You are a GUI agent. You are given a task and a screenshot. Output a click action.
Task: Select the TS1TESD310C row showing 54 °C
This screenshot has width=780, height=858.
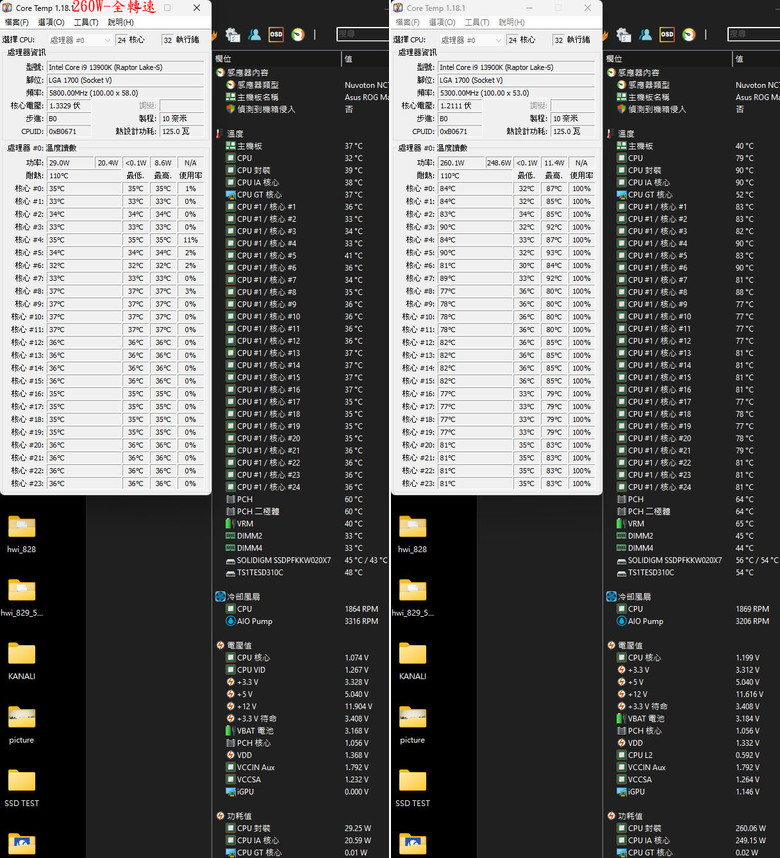click(x=692, y=572)
